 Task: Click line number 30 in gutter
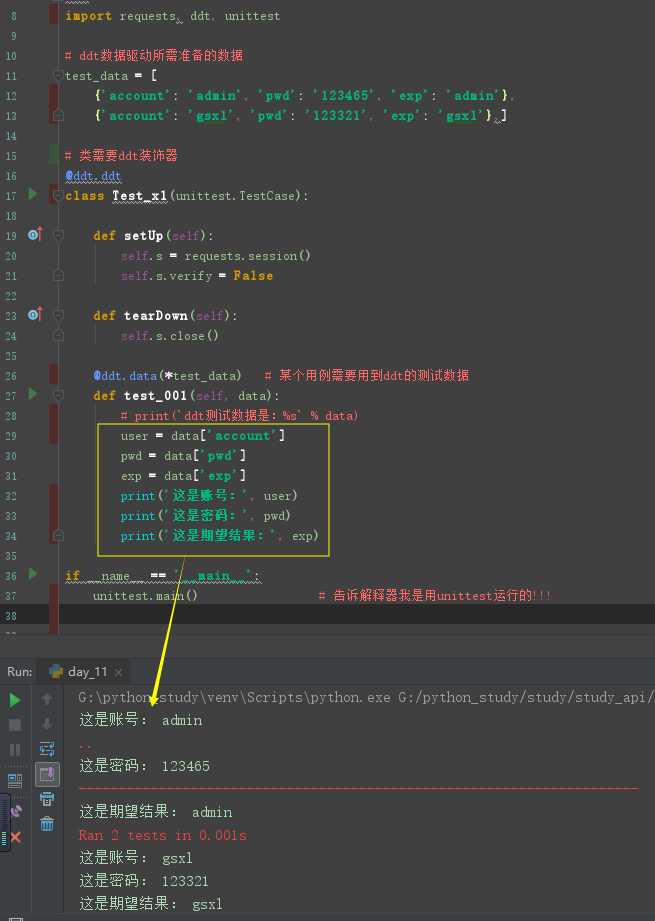click(11, 456)
